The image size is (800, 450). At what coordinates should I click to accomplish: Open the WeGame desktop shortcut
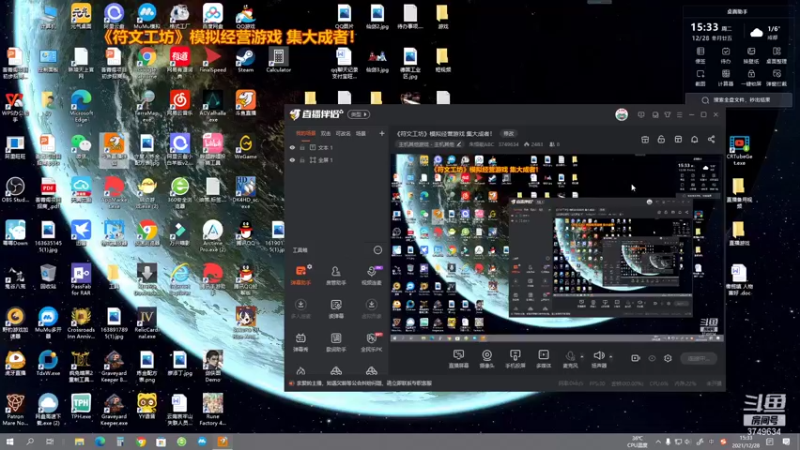pos(245,147)
